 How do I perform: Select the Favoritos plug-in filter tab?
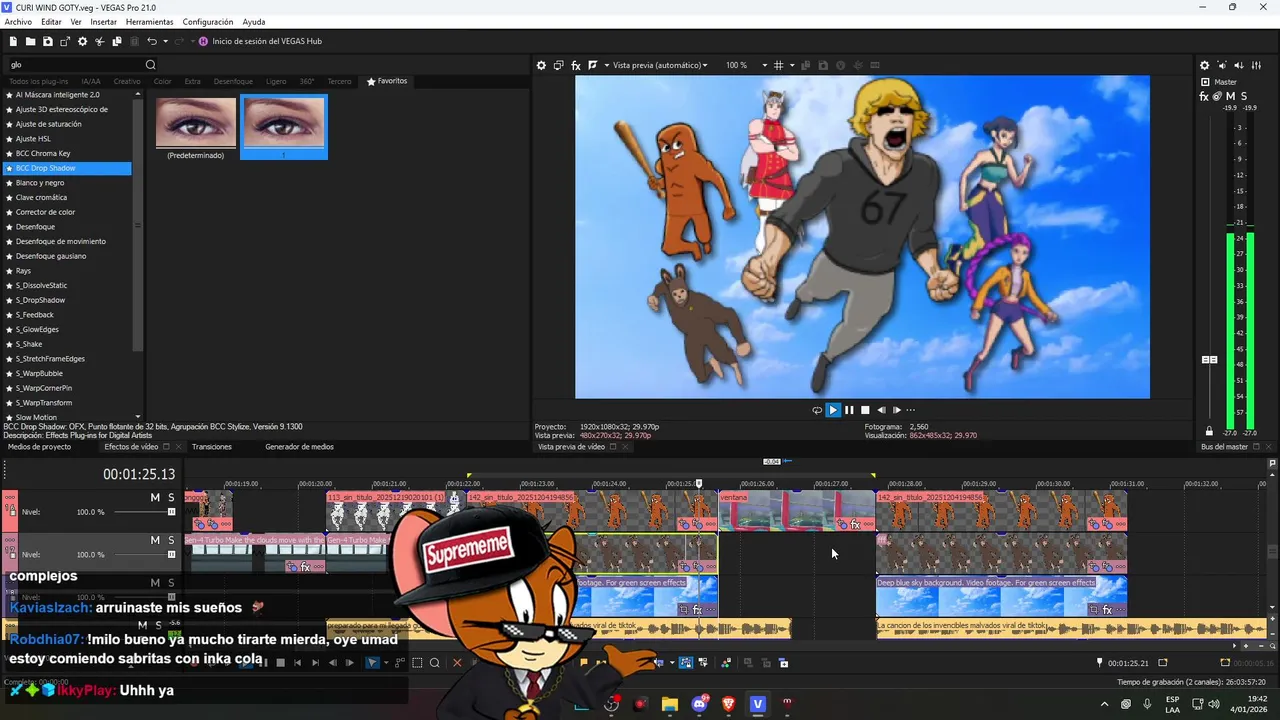(x=387, y=81)
